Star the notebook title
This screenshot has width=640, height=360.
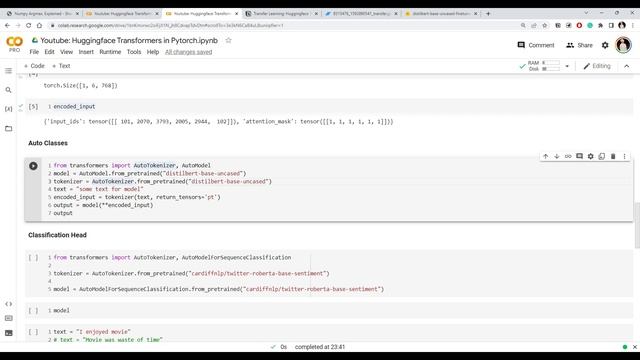click(x=229, y=40)
